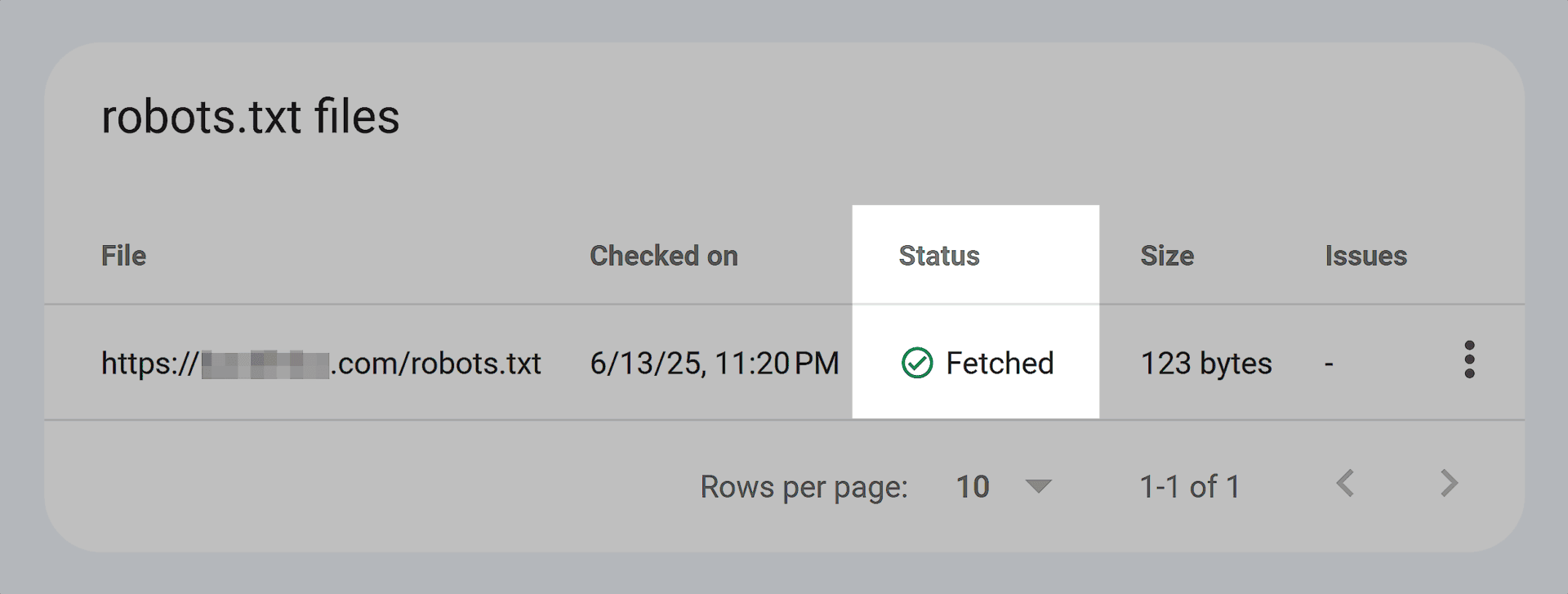Click the Size column header

(1167, 256)
